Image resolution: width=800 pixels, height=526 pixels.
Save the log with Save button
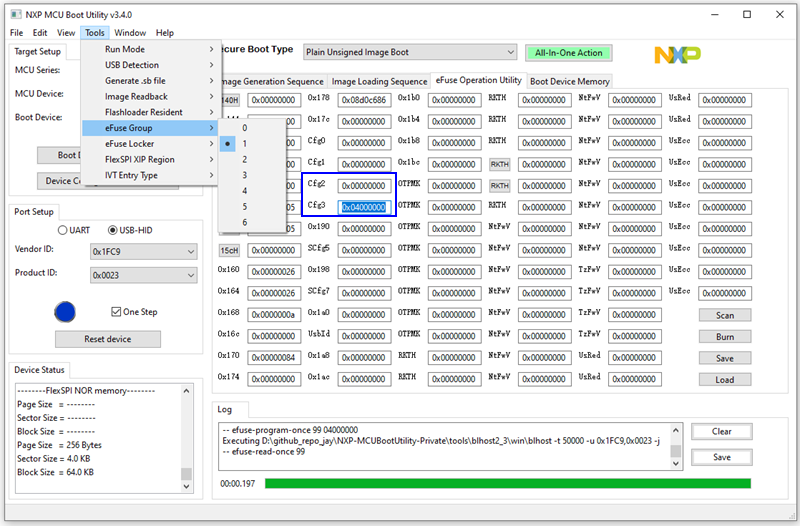pyautogui.click(x=721, y=457)
